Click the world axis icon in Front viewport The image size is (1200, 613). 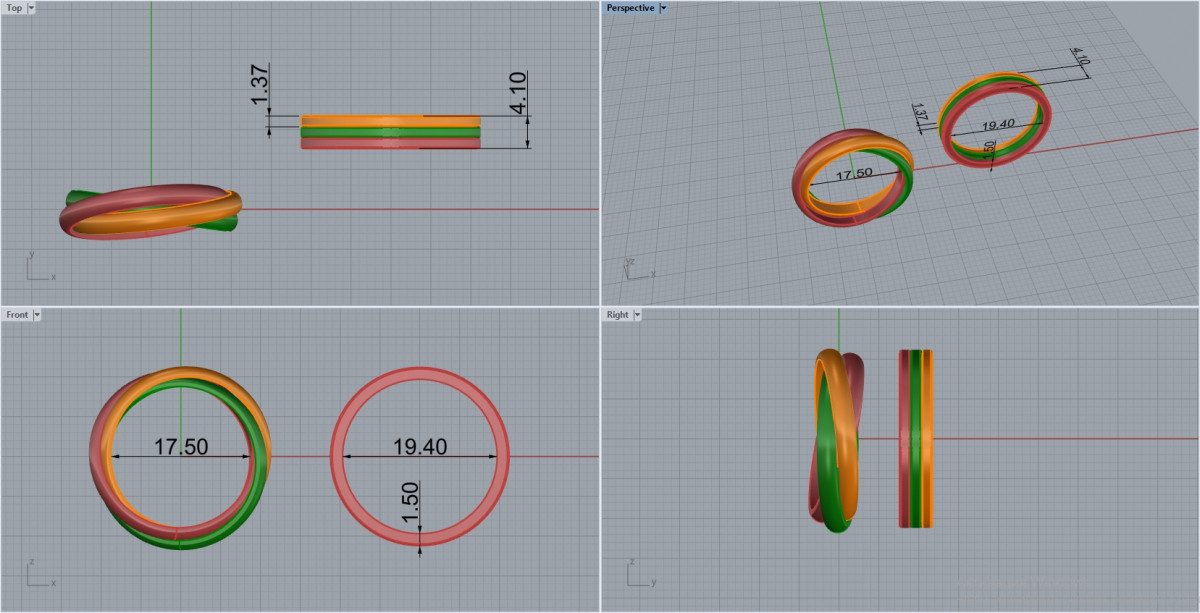click(38, 575)
